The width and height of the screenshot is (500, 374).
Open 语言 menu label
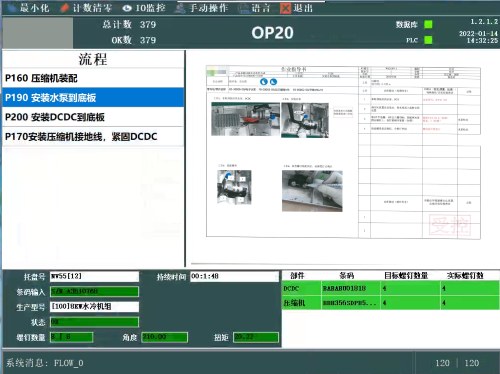click(x=261, y=8)
